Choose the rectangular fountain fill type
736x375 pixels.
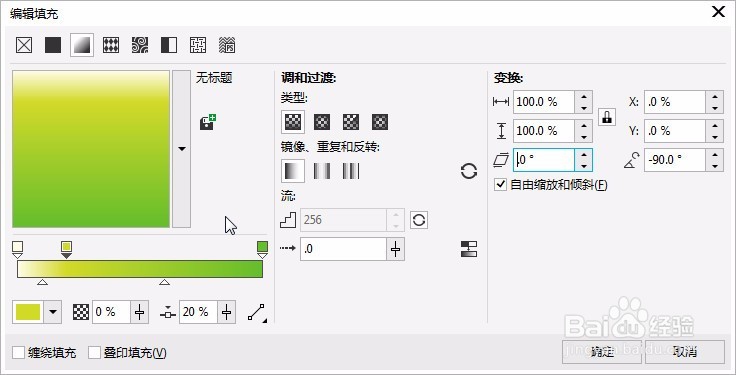(x=380, y=122)
